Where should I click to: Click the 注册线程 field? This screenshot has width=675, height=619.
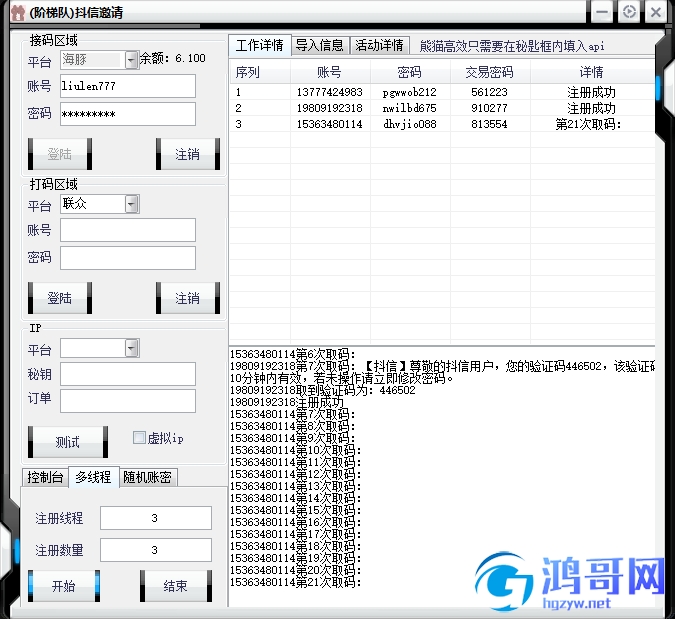click(156, 518)
